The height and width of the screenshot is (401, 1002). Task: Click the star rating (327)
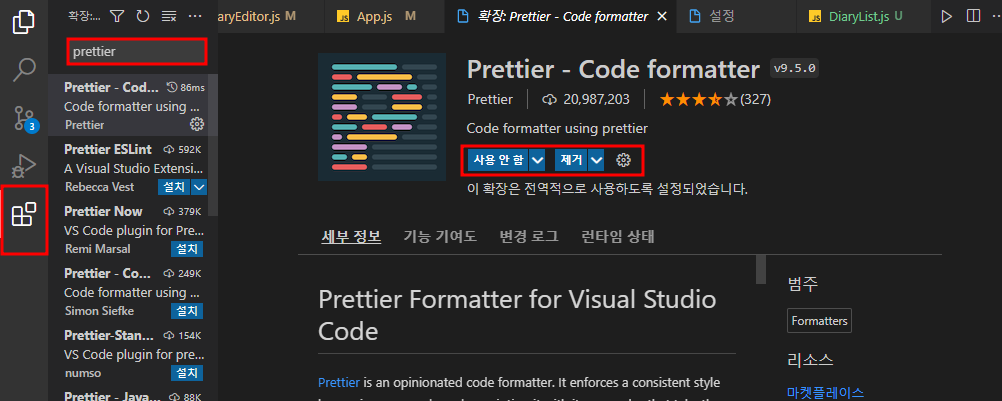point(715,100)
